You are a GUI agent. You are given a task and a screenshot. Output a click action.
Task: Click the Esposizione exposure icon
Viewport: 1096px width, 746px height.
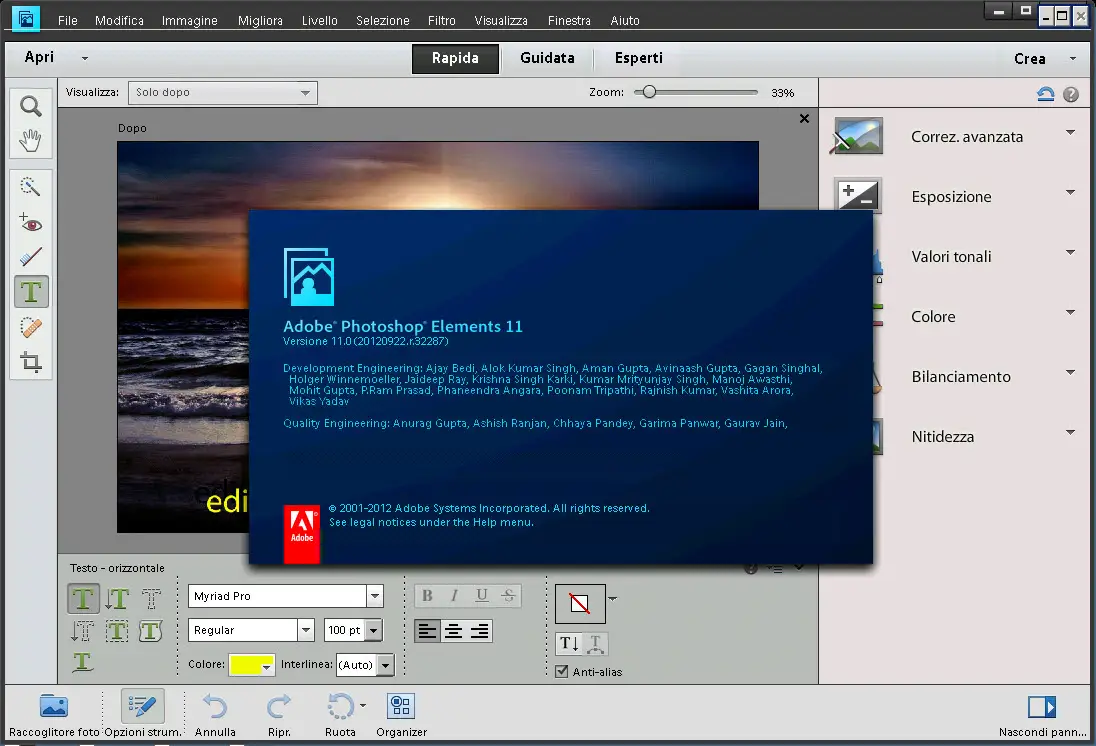point(858,195)
